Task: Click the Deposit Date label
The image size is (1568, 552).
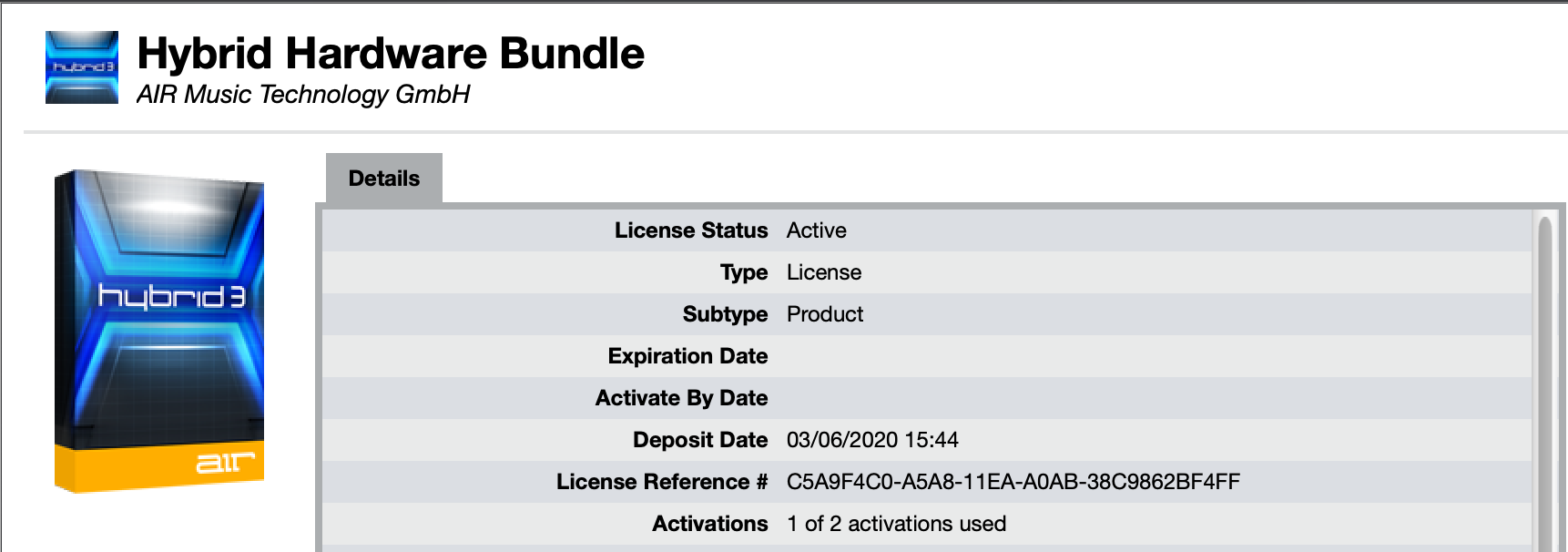Action: pyautogui.click(x=700, y=440)
